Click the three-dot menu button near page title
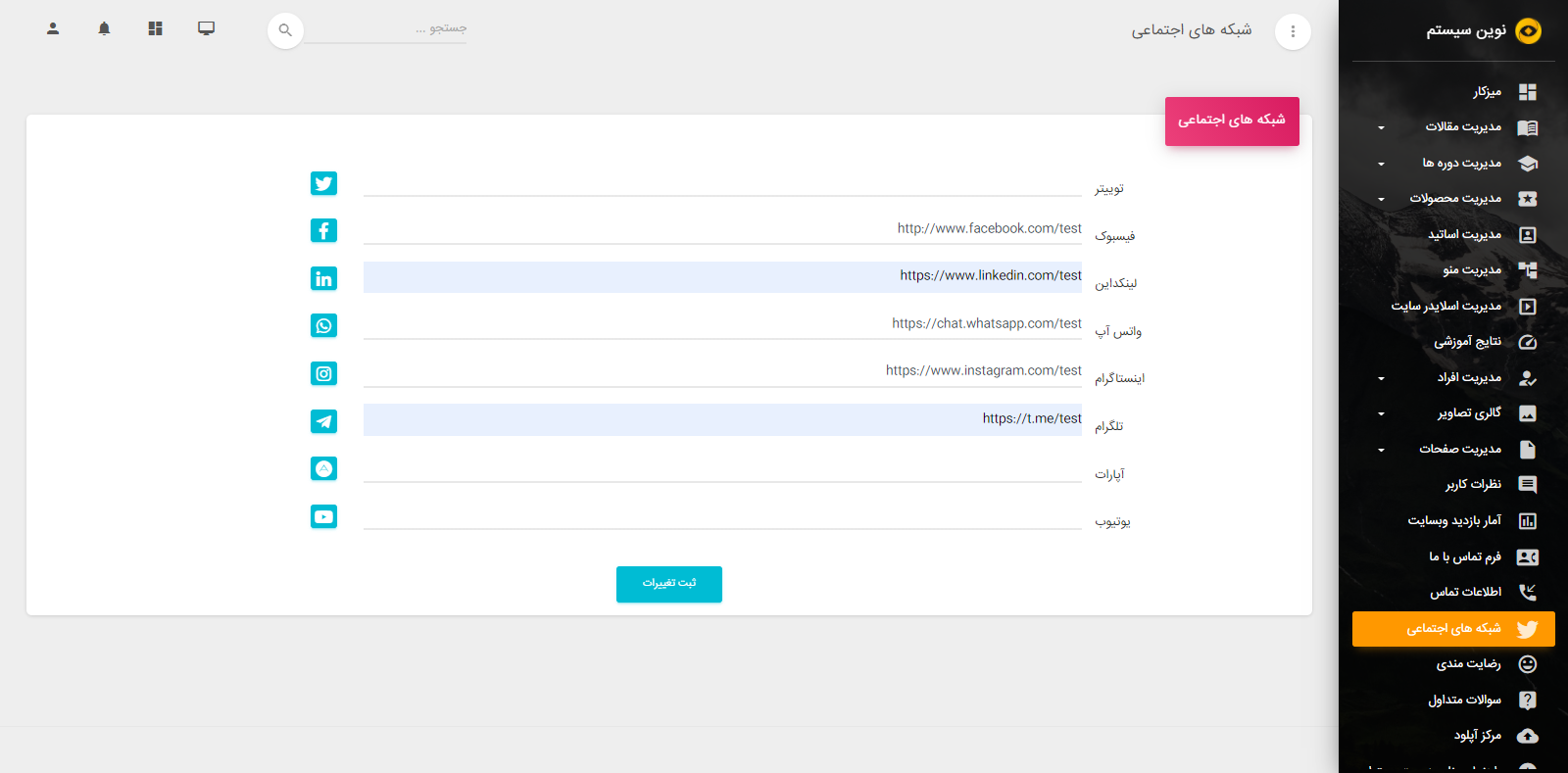 tap(1293, 31)
